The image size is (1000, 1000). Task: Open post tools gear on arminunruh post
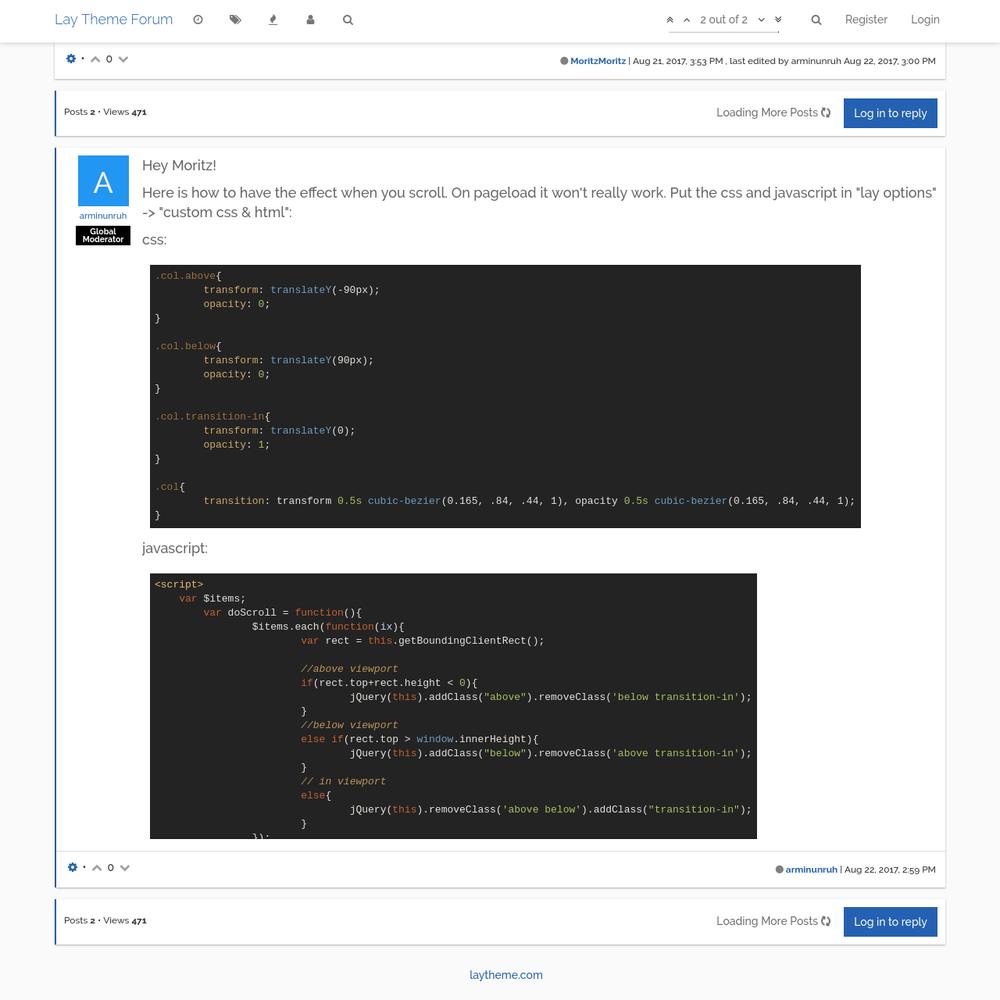(x=72, y=867)
